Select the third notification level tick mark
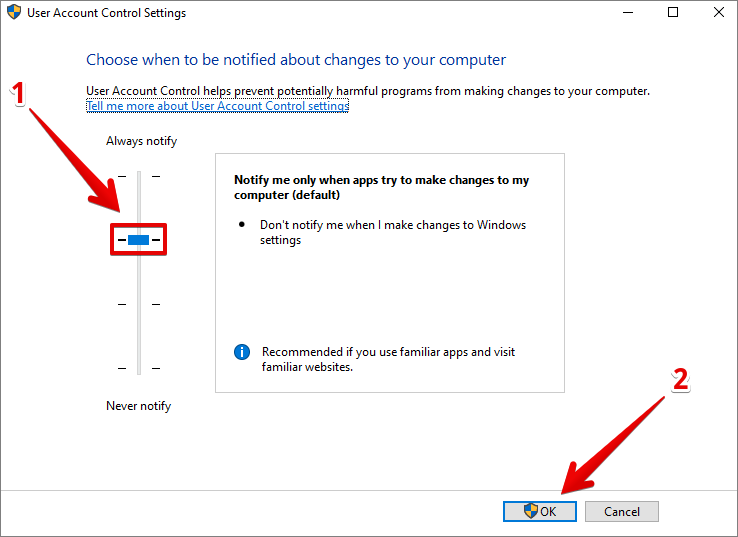 pyautogui.click(x=139, y=304)
